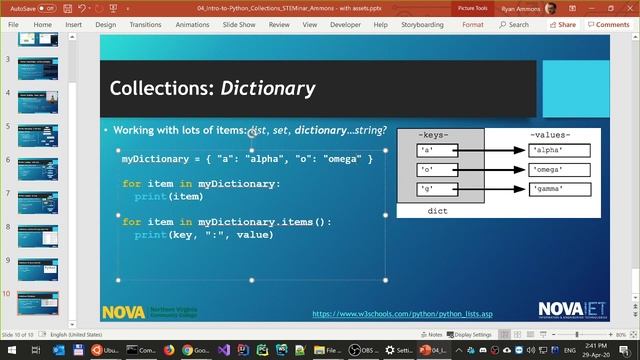Click the rotation handle of the selected picture
Image resolution: width=640 pixels, height=360 pixels.
coord(252,133)
